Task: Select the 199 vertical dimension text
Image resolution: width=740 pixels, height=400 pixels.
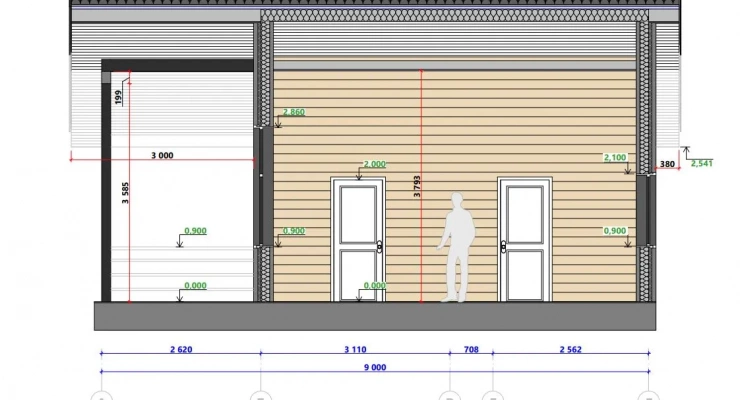Action: pyautogui.click(x=118, y=97)
